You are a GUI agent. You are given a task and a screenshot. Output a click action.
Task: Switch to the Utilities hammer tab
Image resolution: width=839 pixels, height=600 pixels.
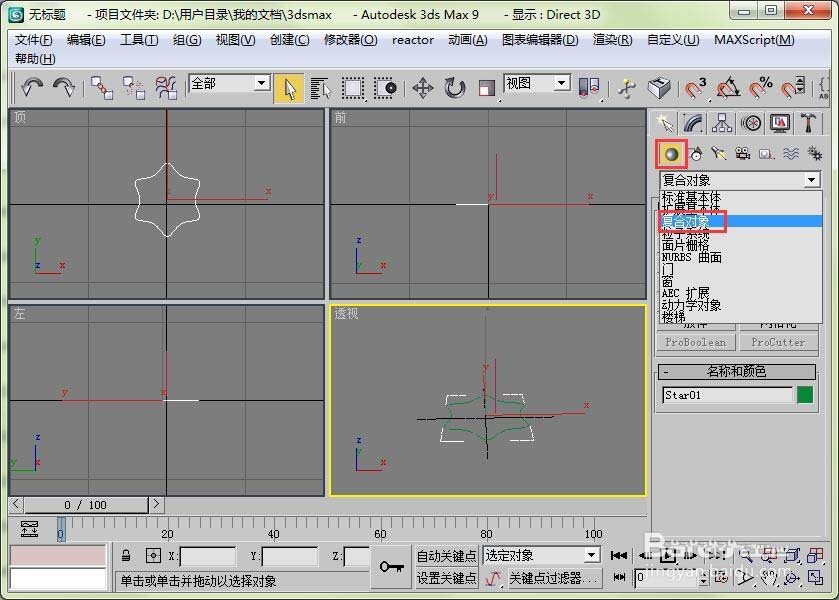point(808,124)
